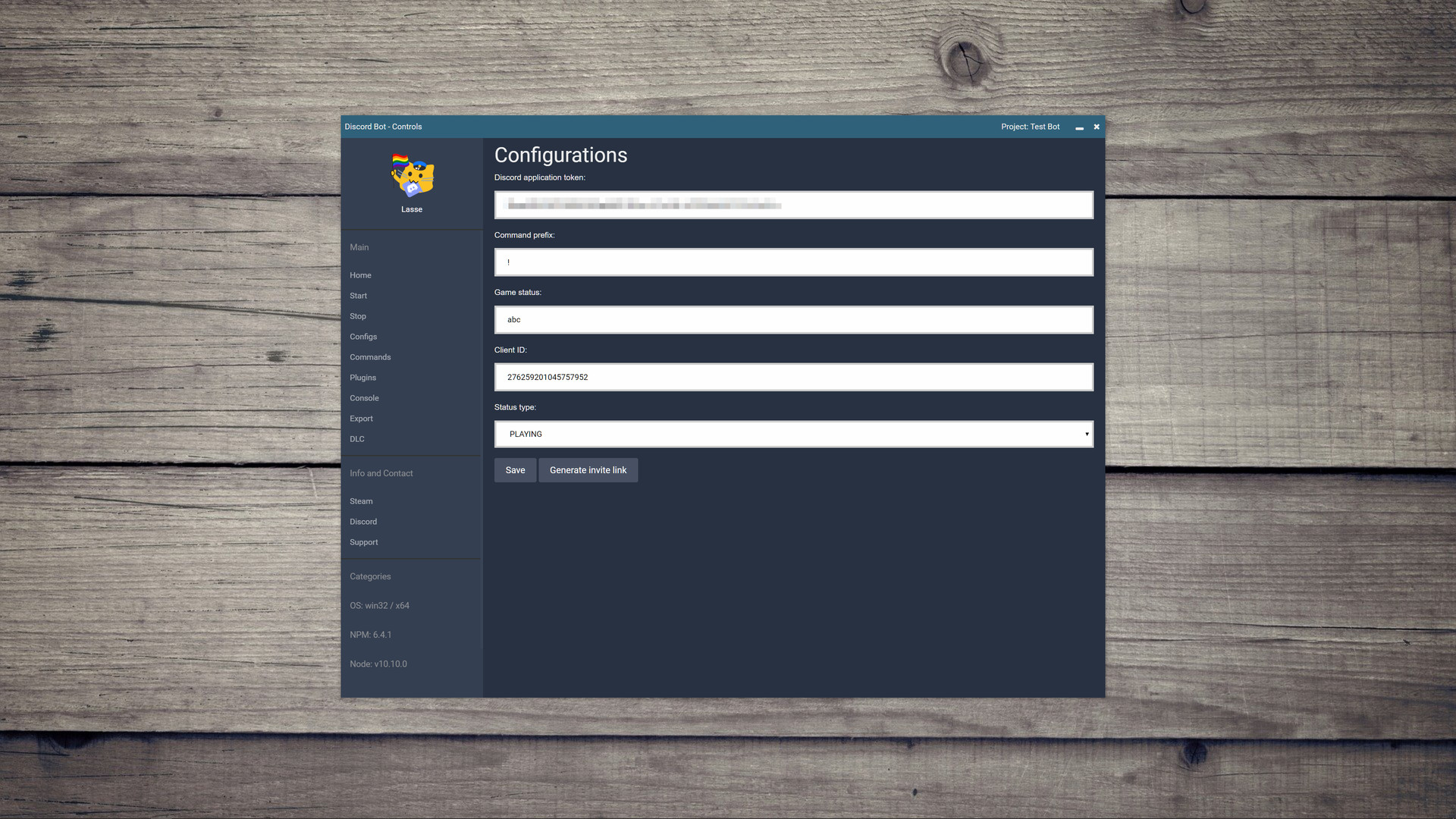Click the Steam link

click(360, 501)
